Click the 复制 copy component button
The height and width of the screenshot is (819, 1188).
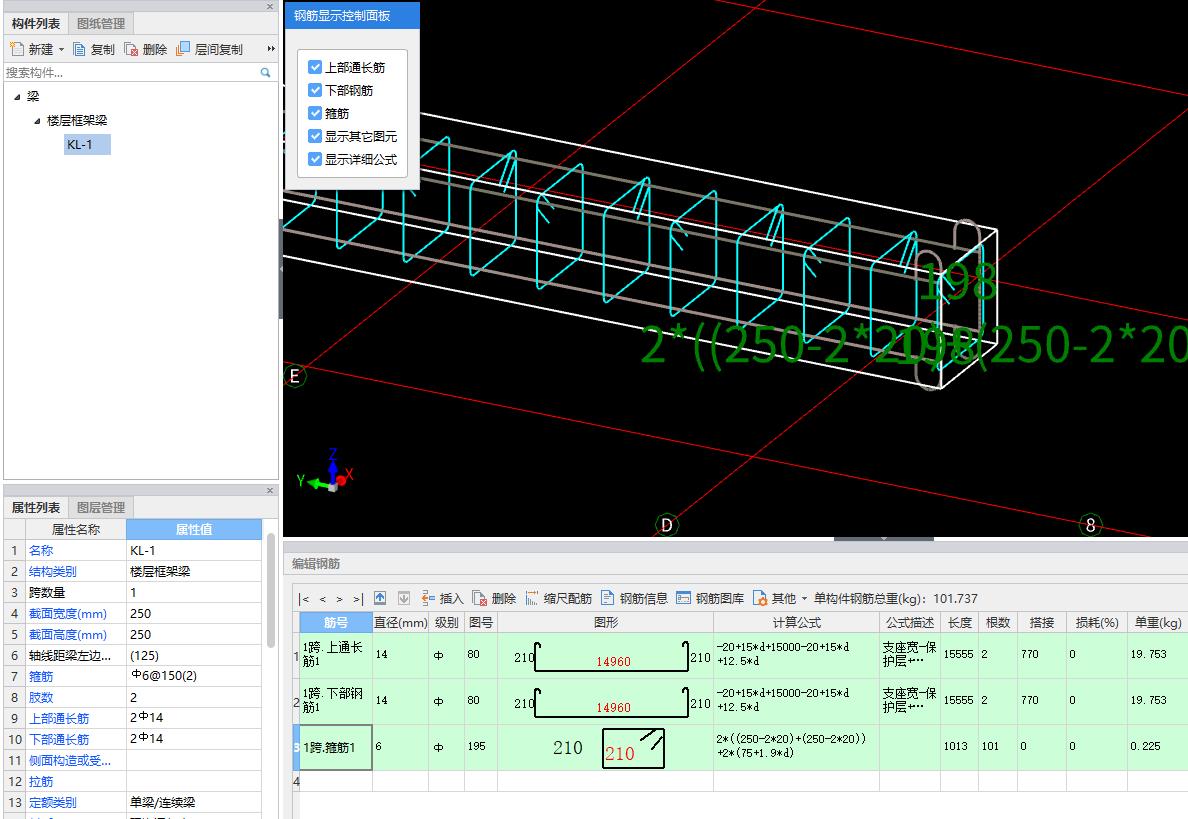pyautogui.click(x=93, y=49)
